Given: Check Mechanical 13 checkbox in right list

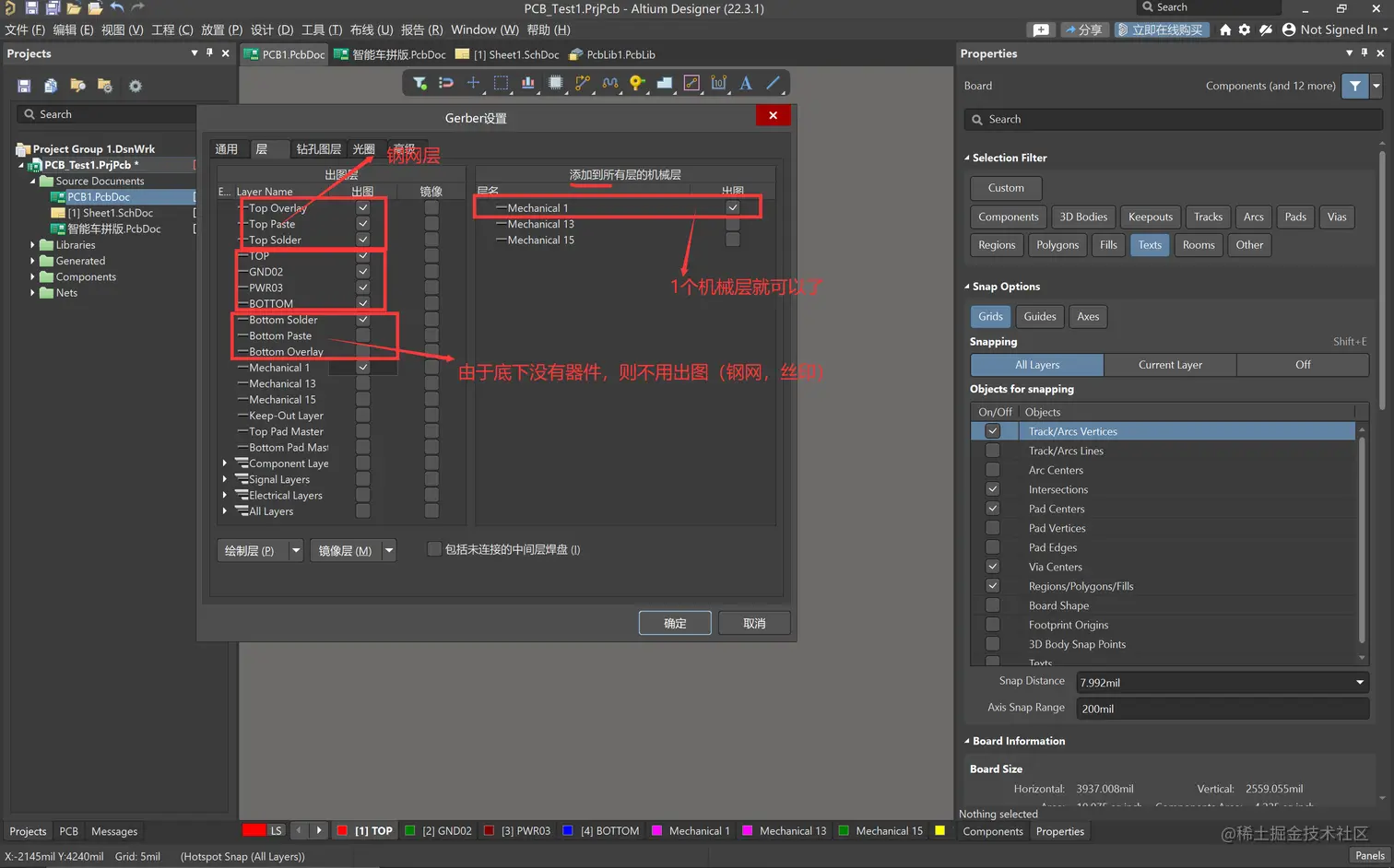Looking at the screenshot, I should tap(733, 224).
